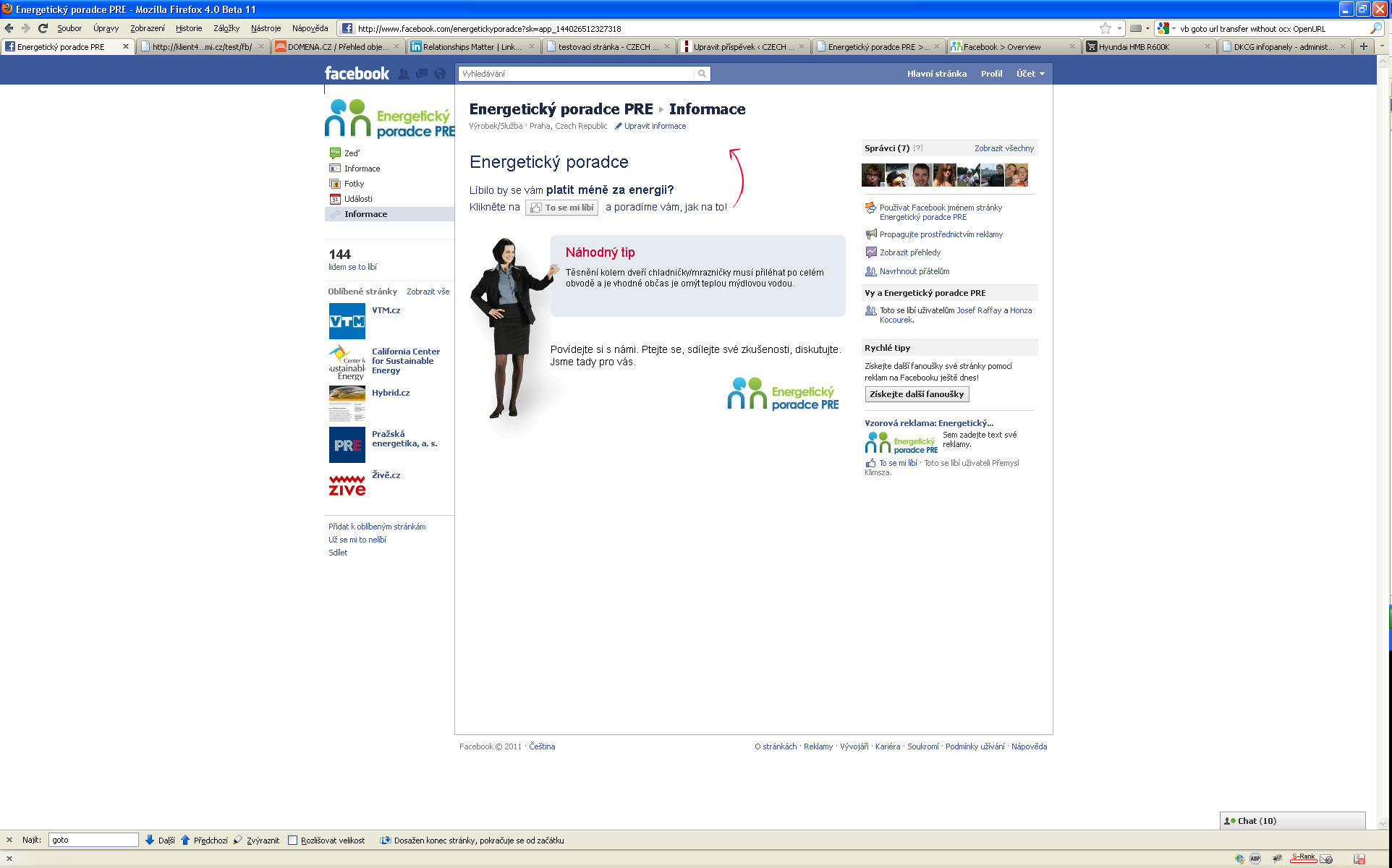The image size is (1392, 868).
Task: Open the Zobrazit přehledy link
Action: pyautogui.click(x=909, y=252)
